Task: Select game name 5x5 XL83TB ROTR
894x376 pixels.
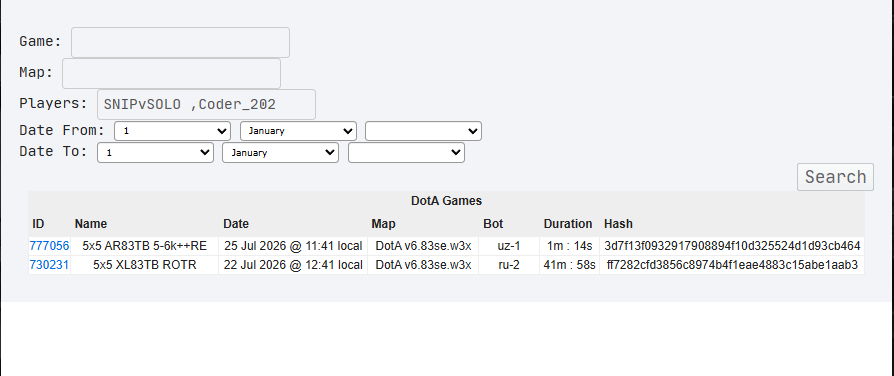Action: tap(144, 265)
